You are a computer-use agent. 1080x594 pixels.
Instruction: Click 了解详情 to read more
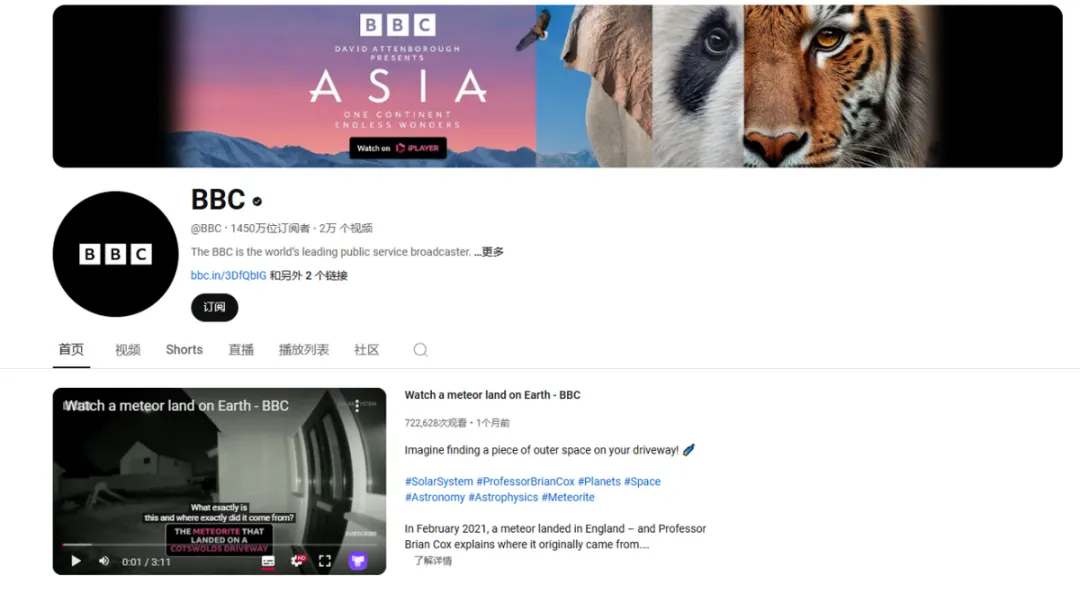tap(433, 560)
